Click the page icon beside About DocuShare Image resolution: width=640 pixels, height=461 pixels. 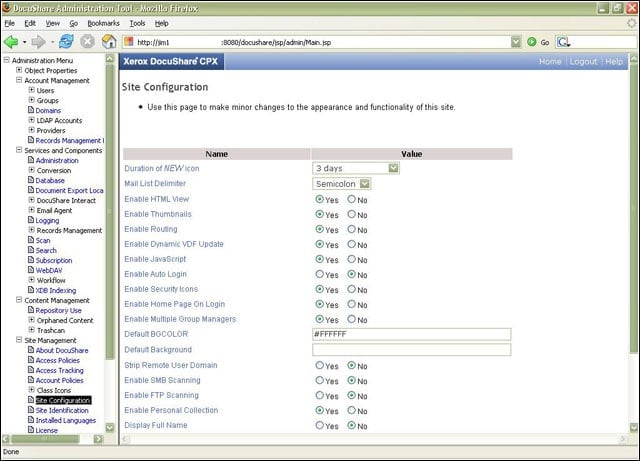point(31,350)
